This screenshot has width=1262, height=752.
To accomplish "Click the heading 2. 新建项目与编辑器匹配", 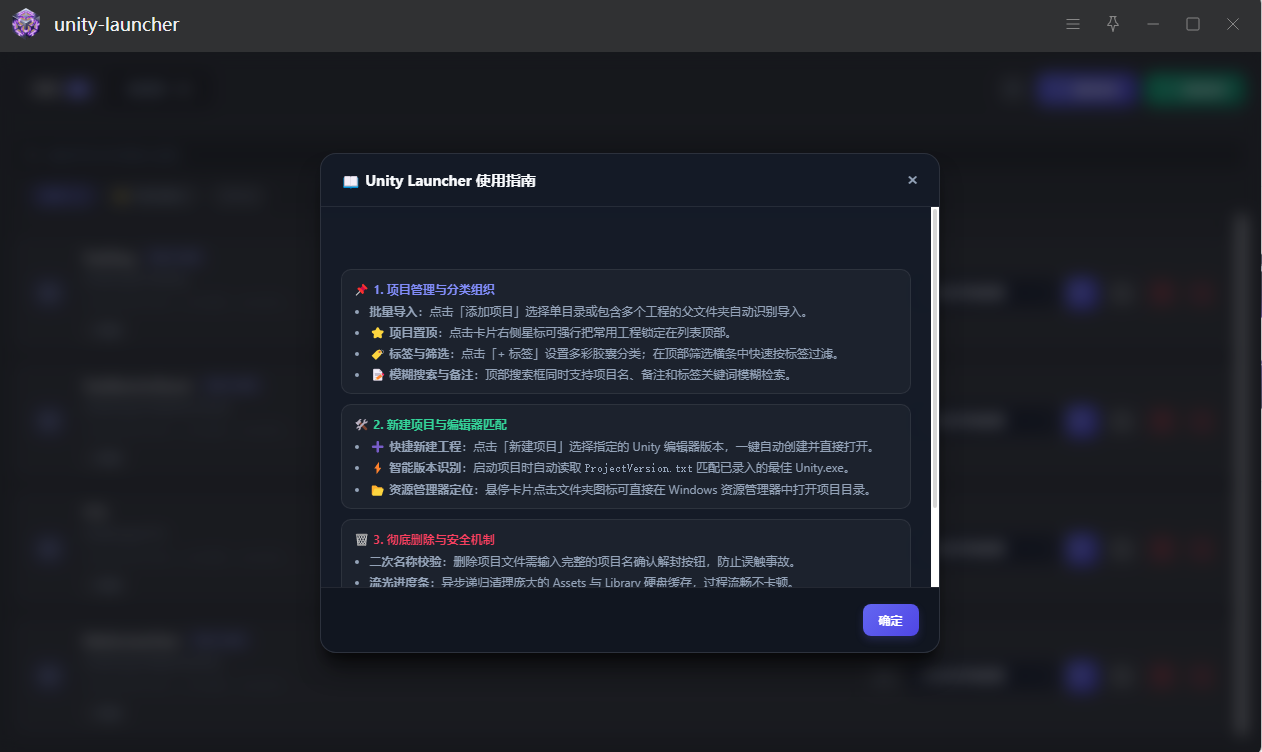I will tap(440, 425).
